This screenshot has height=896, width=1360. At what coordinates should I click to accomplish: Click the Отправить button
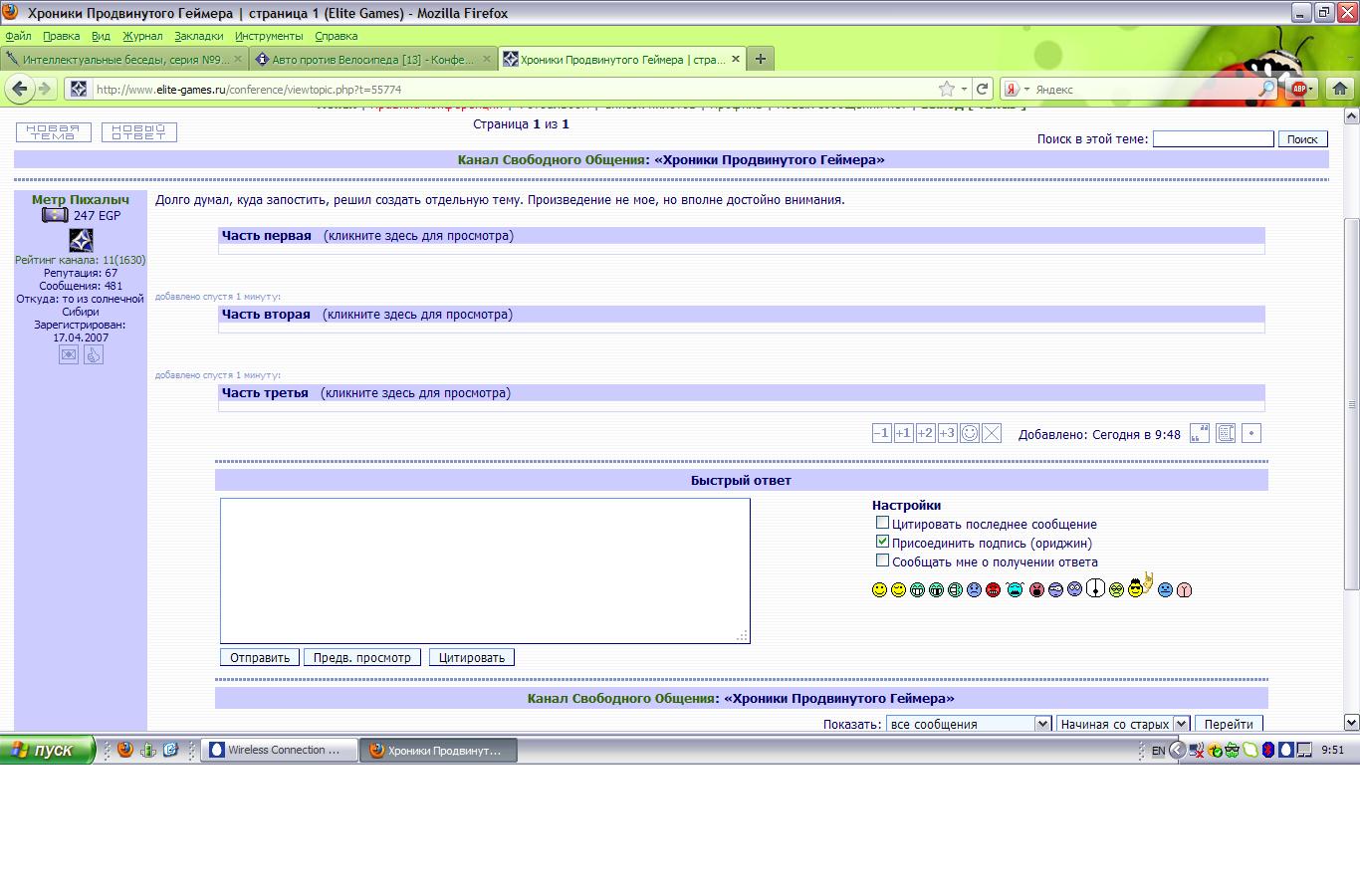click(259, 657)
